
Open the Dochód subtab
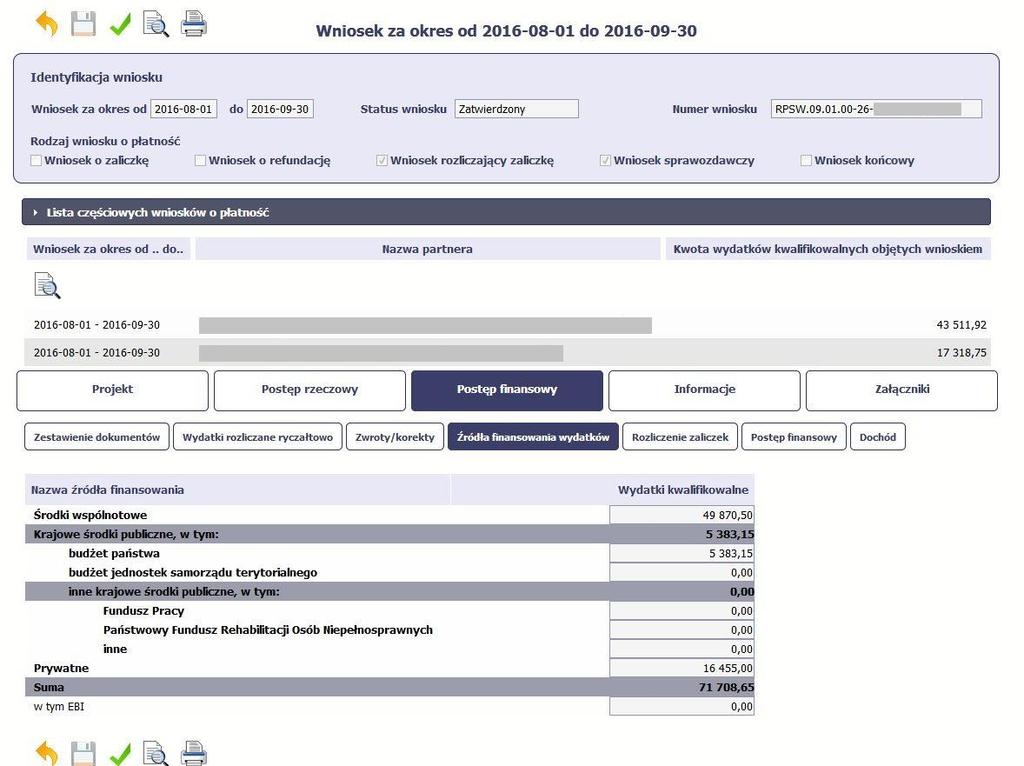pyautogui.click(x=878, y=438)
